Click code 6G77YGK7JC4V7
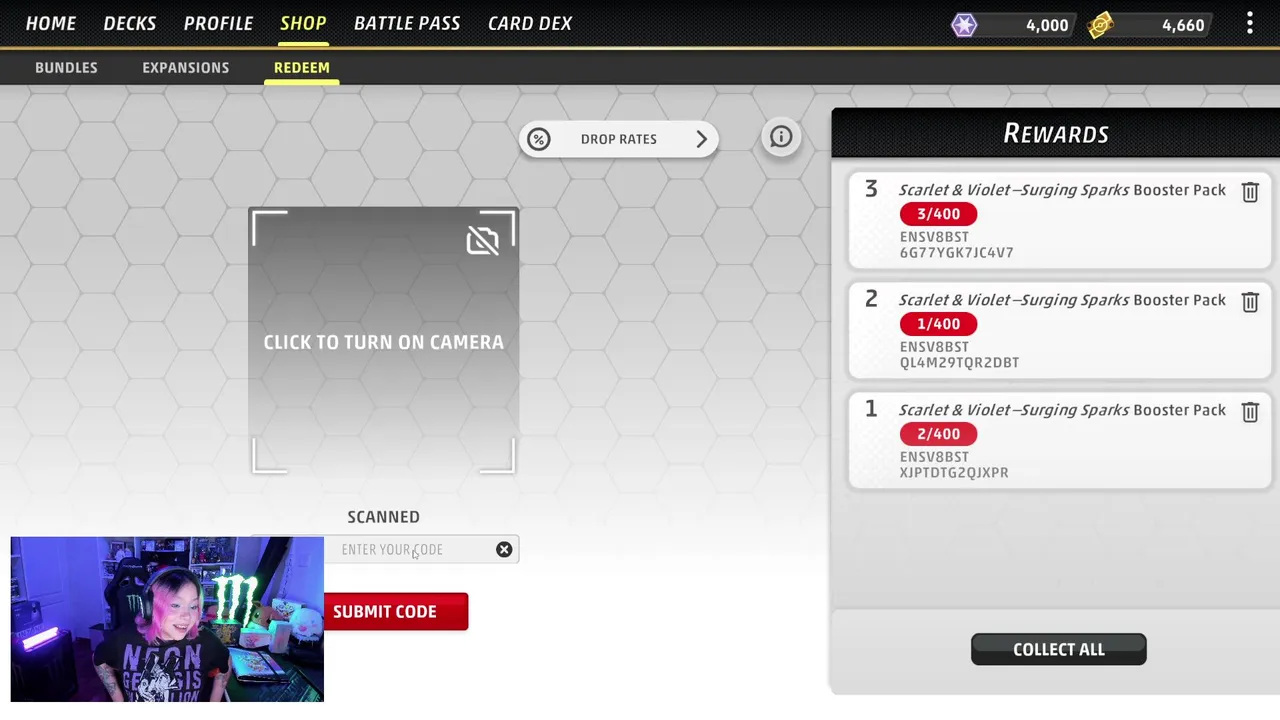1280x720 pixels. pos(956,253)
